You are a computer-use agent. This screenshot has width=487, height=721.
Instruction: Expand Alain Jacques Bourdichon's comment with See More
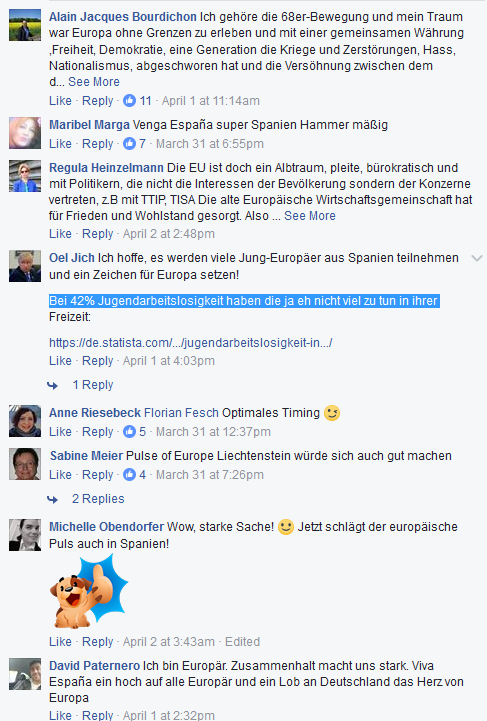coord(94,82)
